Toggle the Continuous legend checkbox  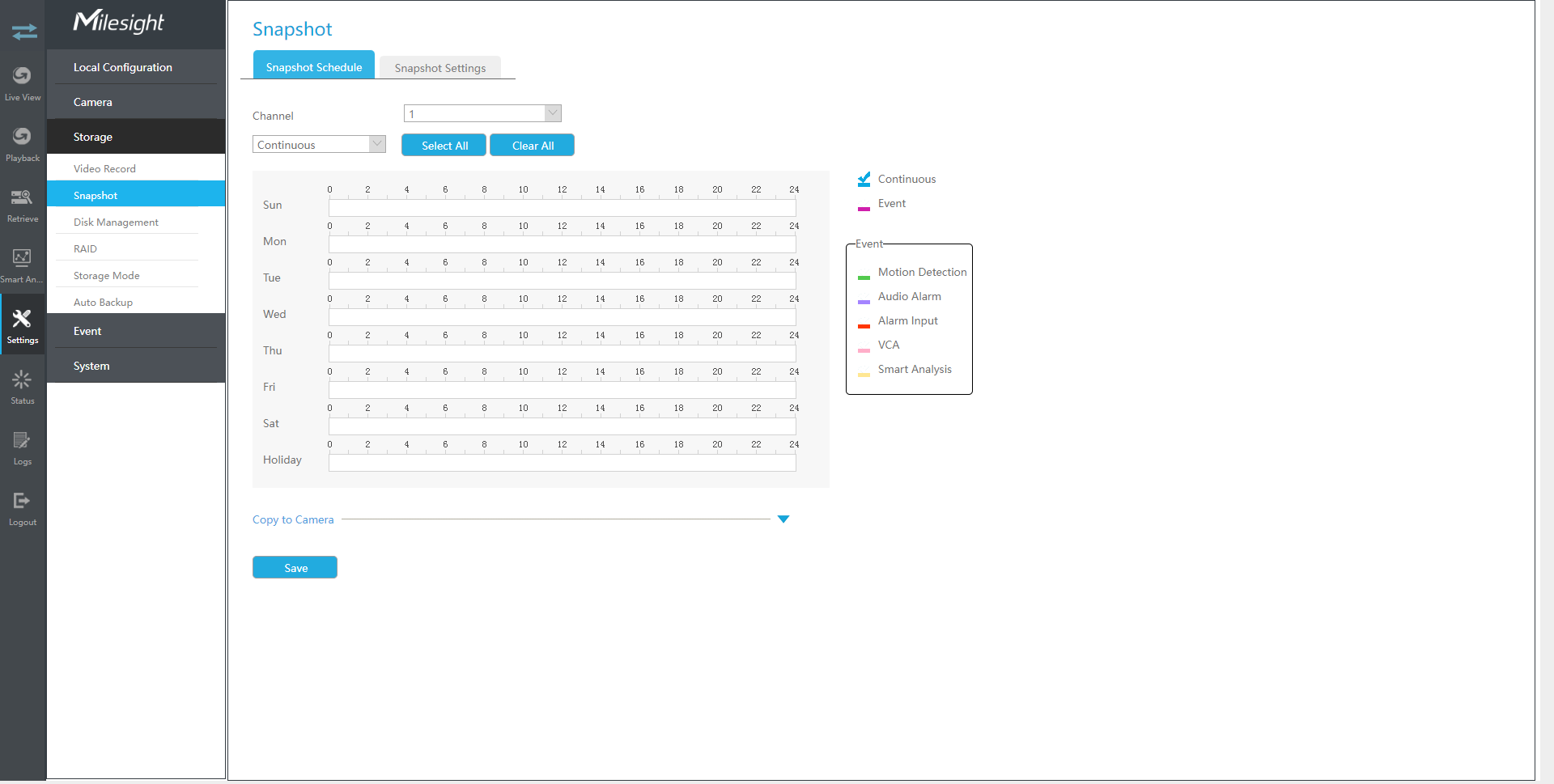864,179
